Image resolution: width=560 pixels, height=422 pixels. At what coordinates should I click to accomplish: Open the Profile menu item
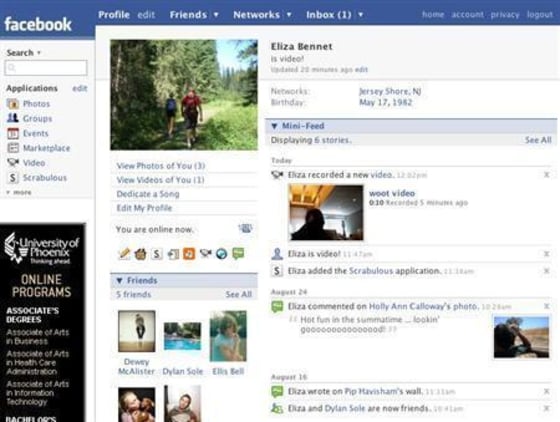coord(114,15)
